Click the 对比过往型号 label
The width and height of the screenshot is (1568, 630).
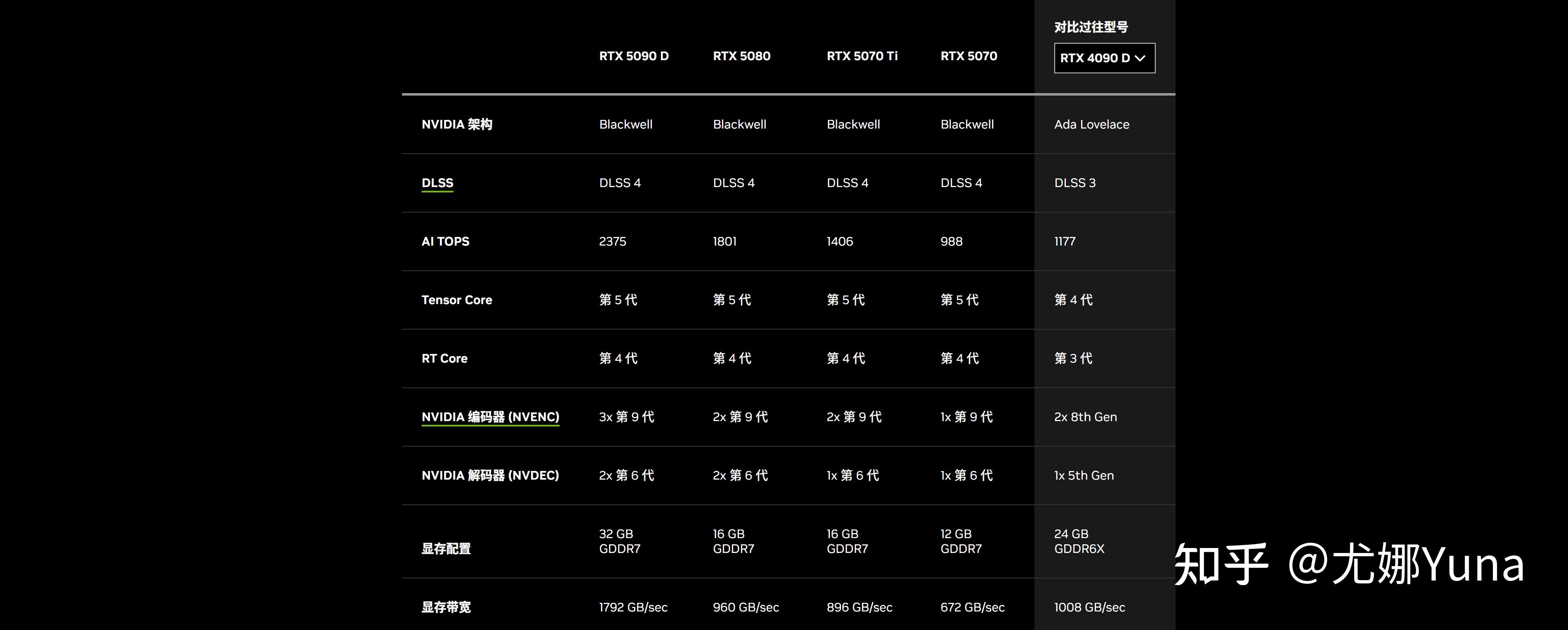1091,27
